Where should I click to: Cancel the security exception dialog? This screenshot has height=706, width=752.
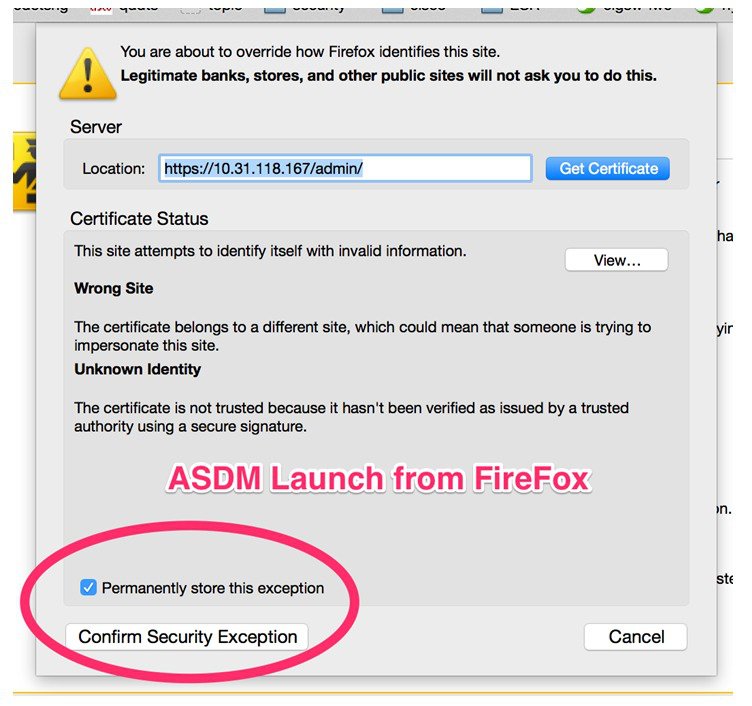pos(636,637)
